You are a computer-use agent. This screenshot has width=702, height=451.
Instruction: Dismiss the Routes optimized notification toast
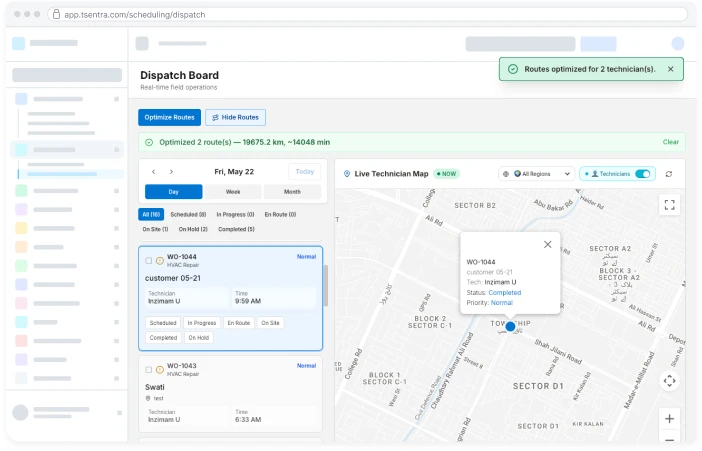[x=670, y=69]
